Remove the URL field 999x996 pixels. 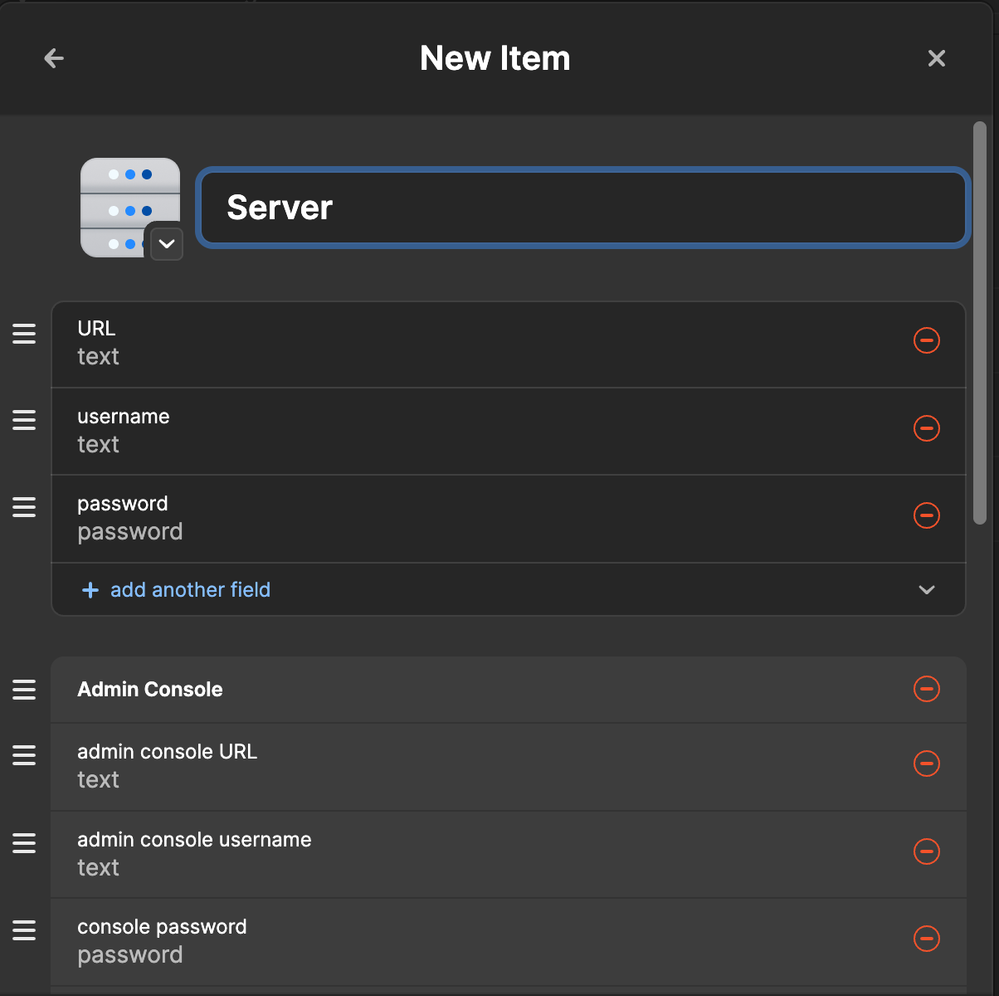pos(926,341)
